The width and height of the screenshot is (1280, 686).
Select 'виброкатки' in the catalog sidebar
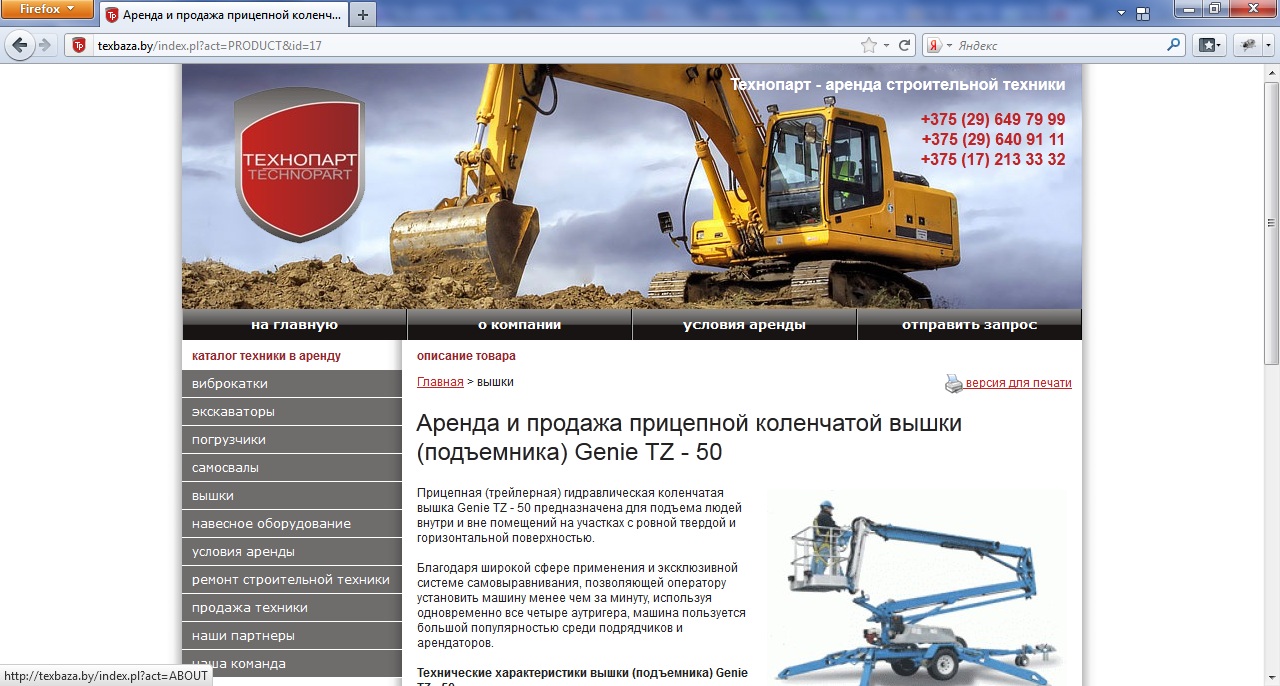coord(292,384)
